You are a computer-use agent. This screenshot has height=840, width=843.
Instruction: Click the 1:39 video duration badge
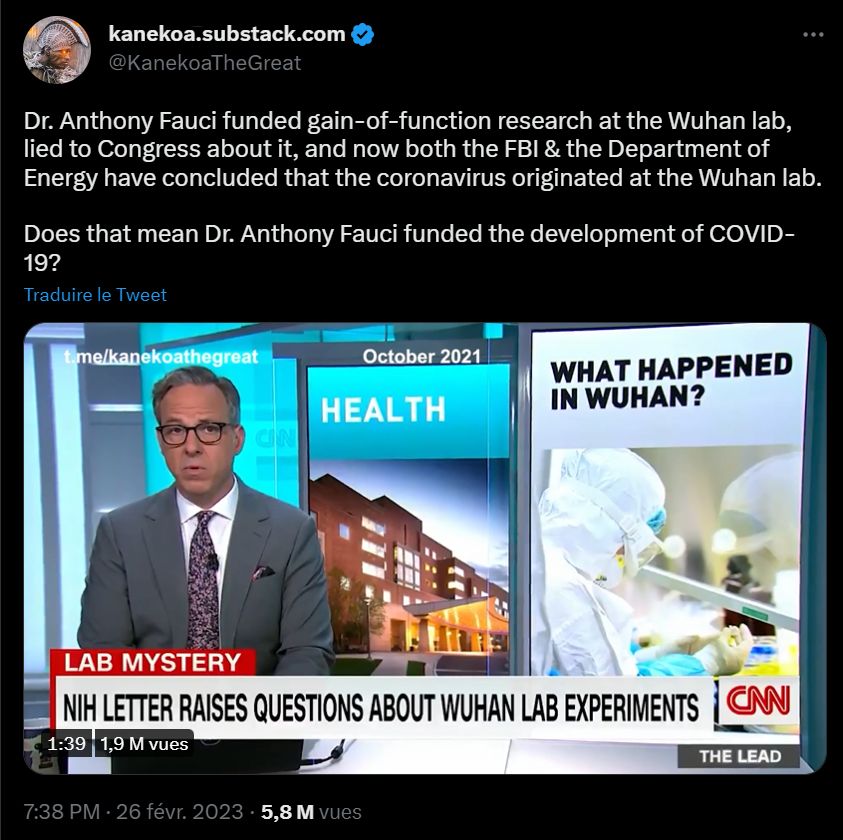[66, 744]
